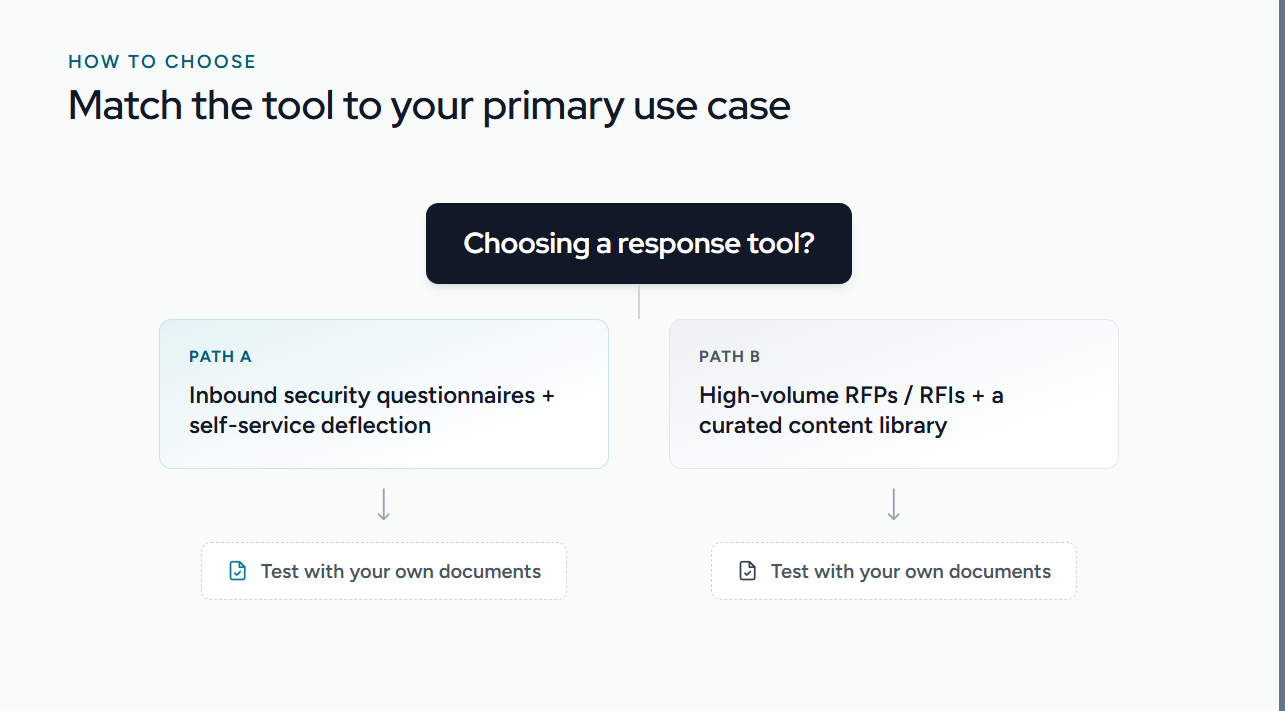Click "Test with your own documents" text under Path A

tap(401, 571)
